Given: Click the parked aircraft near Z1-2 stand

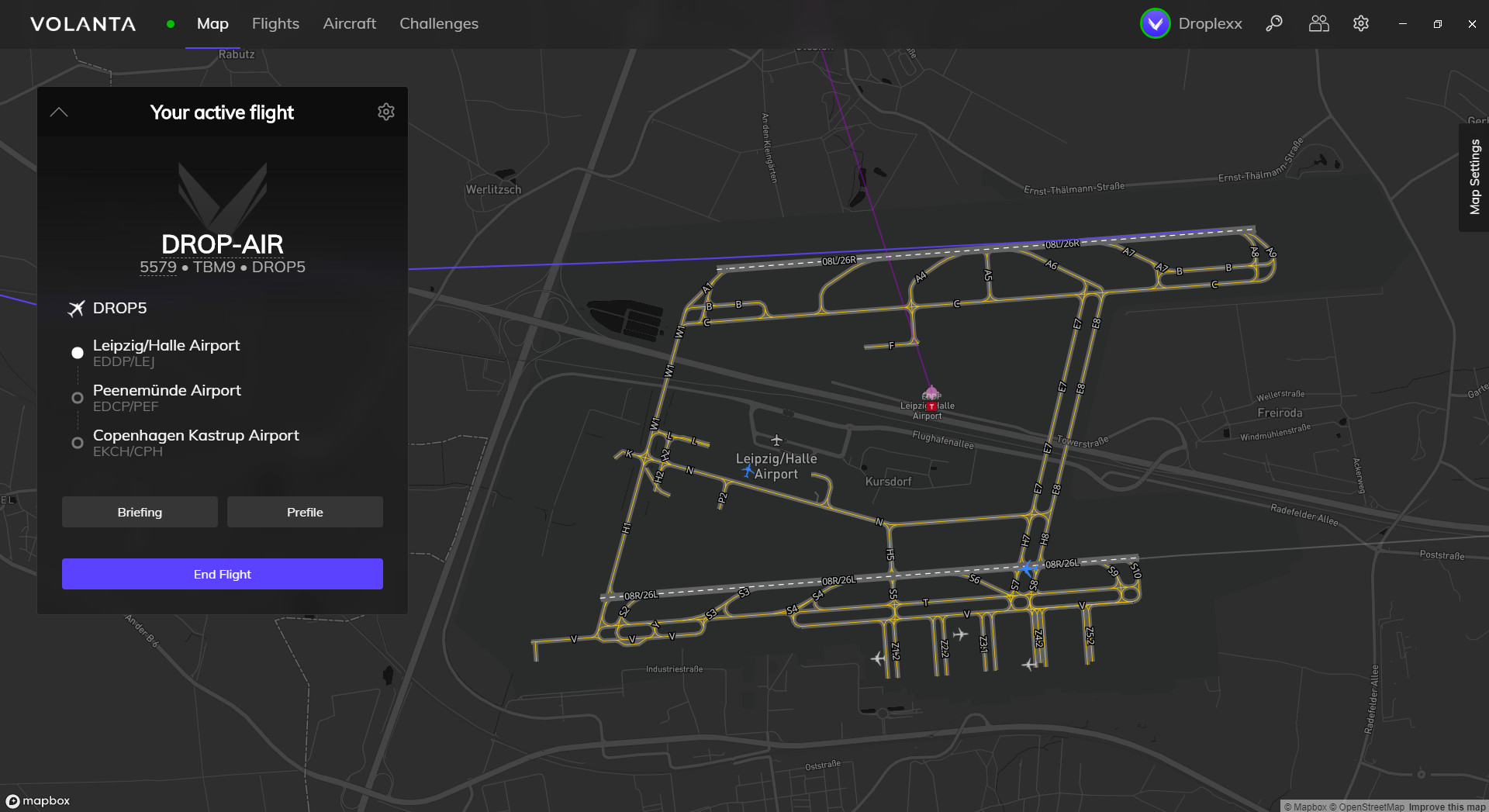Looking at the screenshot, I should 878,658.
